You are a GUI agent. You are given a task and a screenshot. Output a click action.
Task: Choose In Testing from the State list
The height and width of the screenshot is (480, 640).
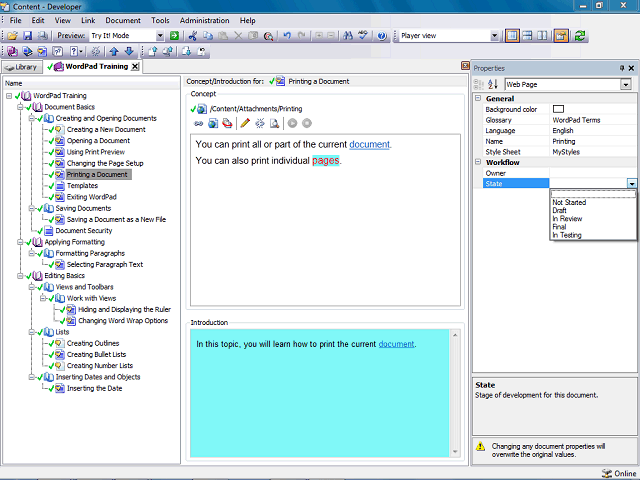567,235
